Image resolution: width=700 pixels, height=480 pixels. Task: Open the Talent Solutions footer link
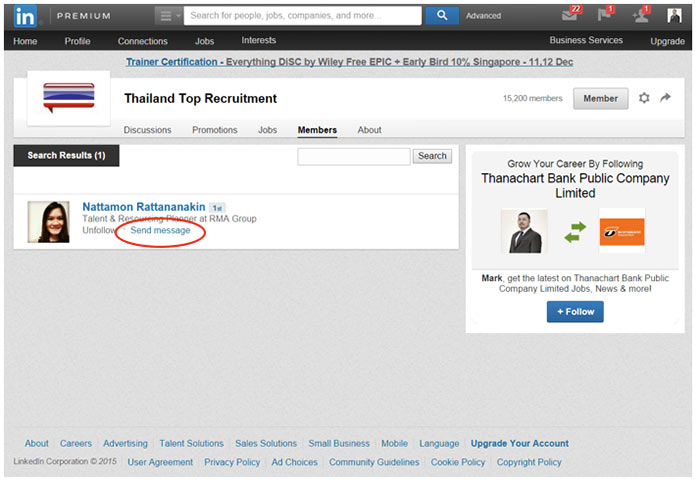[192, 443]
